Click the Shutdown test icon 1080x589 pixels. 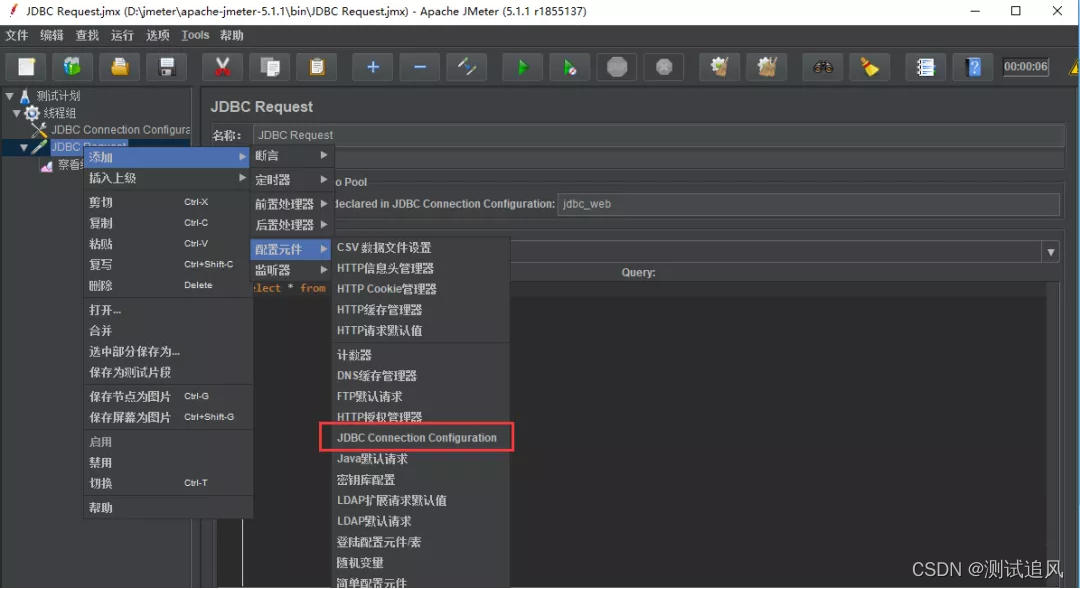pyautogui.click(x=664, y=67)
